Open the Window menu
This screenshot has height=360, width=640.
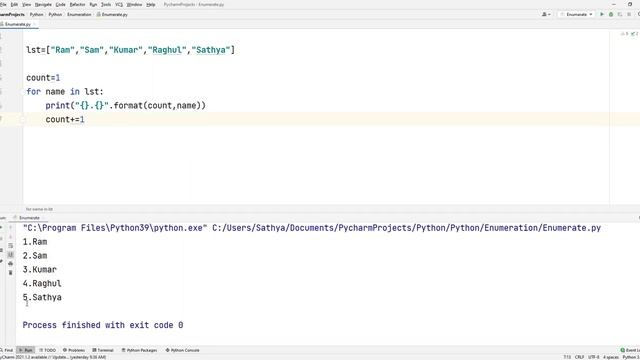(x=134, y=4)
